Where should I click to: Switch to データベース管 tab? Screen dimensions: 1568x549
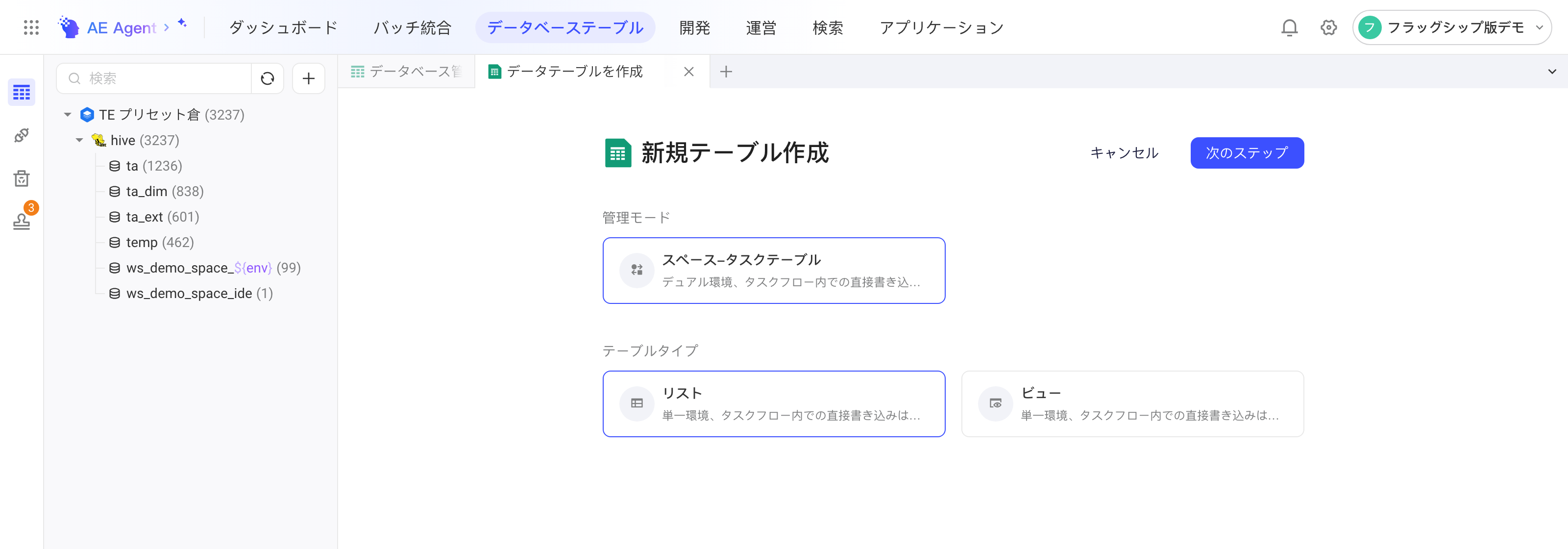[406, 72]
